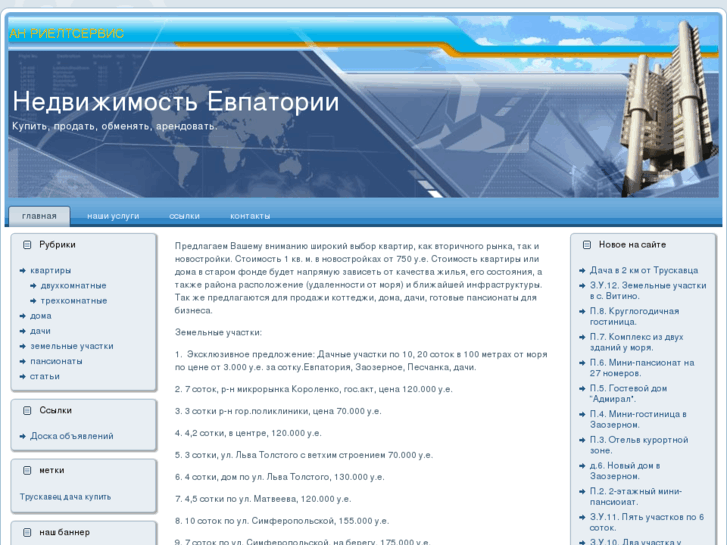Open the Трускавец дача купить tag
Image resolution: width=727 pixels, height=545 pixels.
pyautogui.click(x=65, y=497)
